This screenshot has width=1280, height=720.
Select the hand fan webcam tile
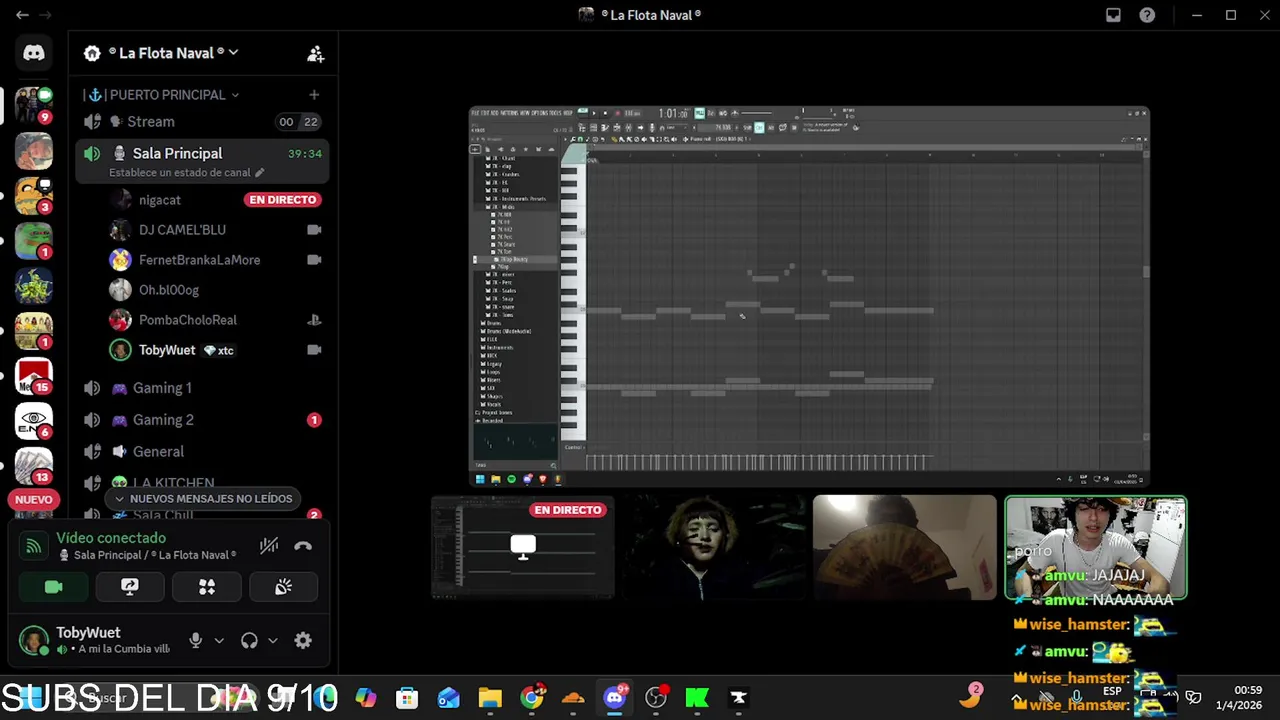point(905,548)
